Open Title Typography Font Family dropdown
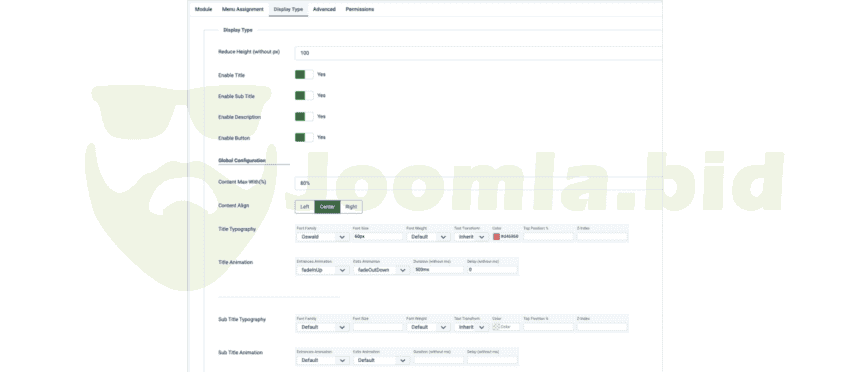This screenshot has width=850, height=372. click(x=322, y=237)
